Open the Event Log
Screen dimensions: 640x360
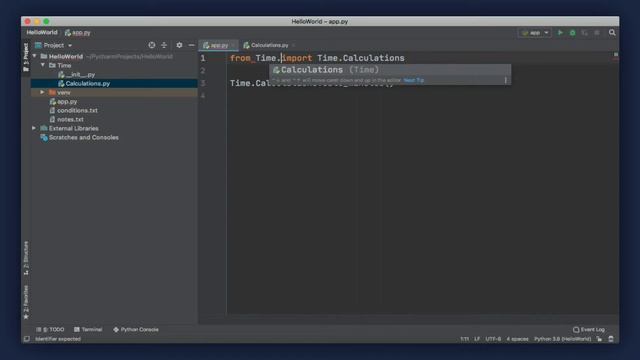pos(589,329)
